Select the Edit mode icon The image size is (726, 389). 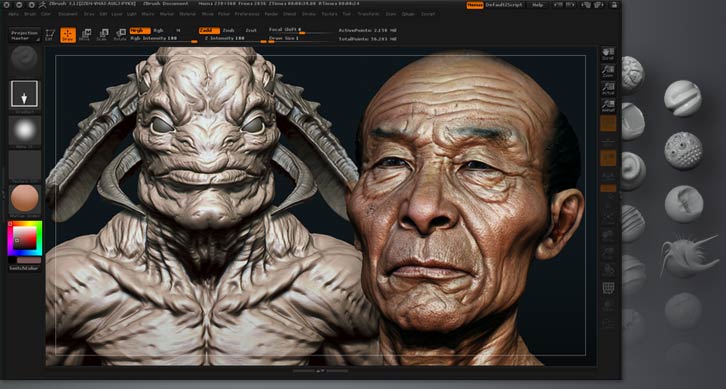point(50,35)
